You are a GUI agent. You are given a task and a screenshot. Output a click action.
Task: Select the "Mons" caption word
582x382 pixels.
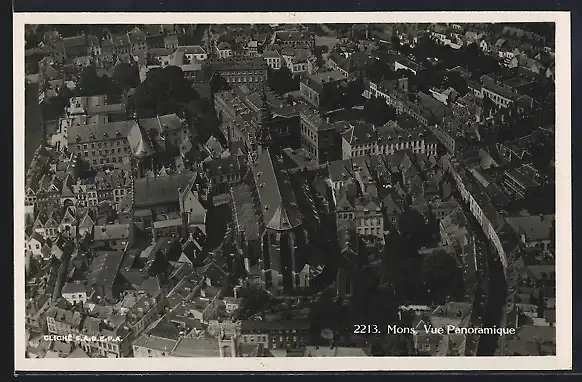tap(401, 329)
